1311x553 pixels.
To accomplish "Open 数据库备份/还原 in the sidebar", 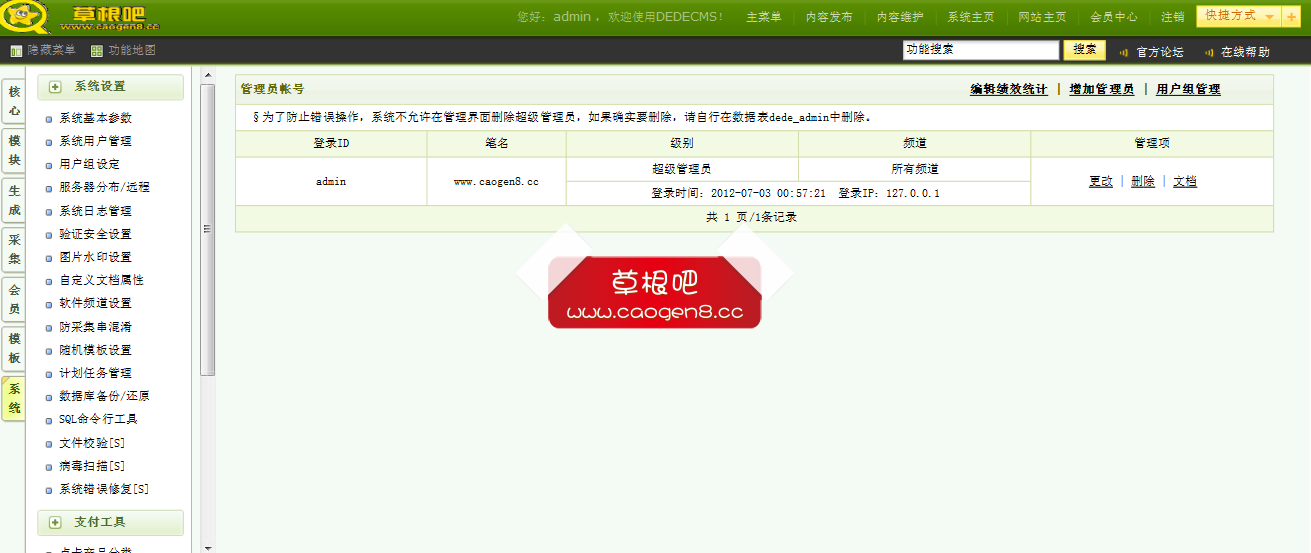I will coord(104,397).
